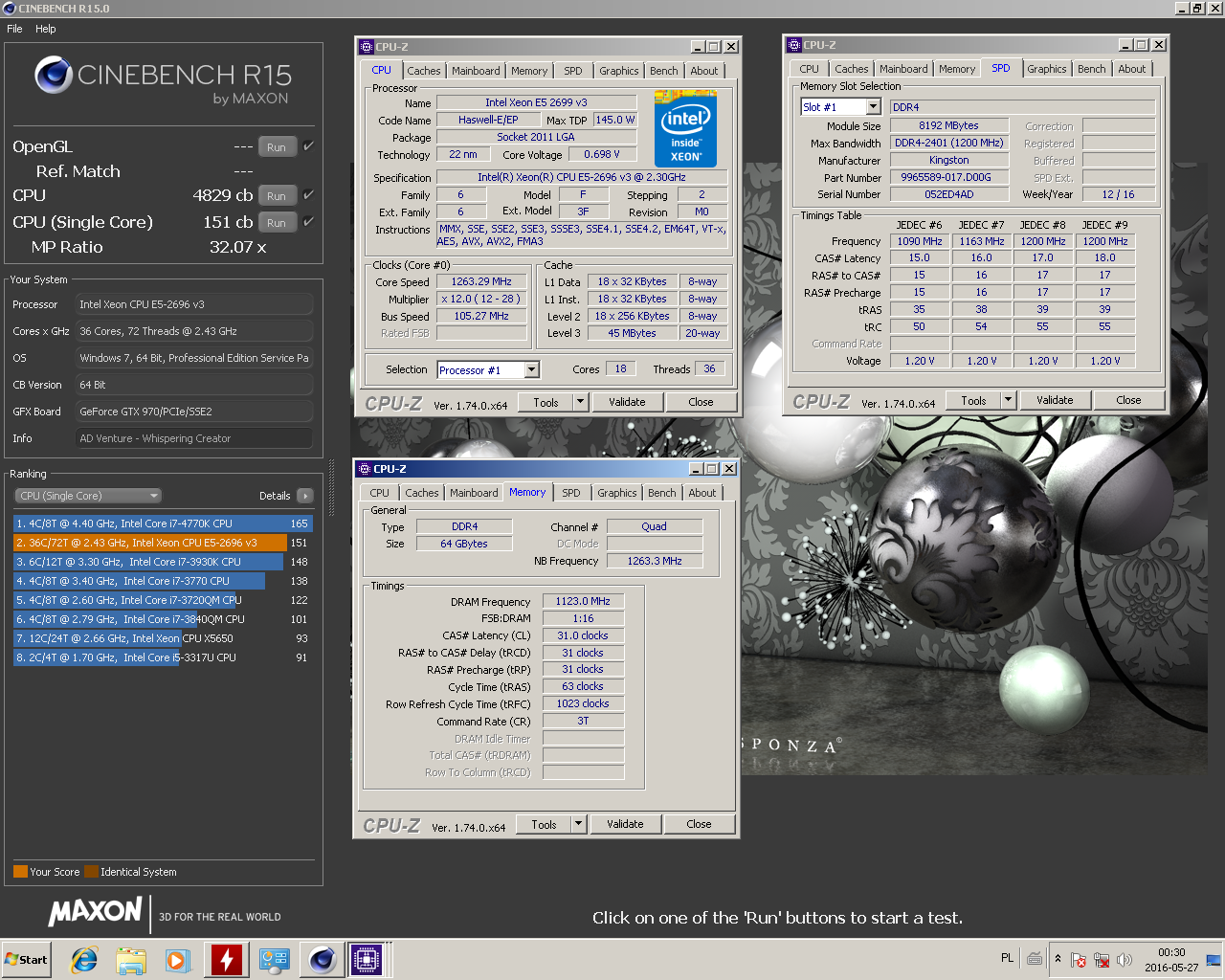1225x980 pixels.
Task: Open Internet Explorer from the taskbar
Action: point(84,960)
